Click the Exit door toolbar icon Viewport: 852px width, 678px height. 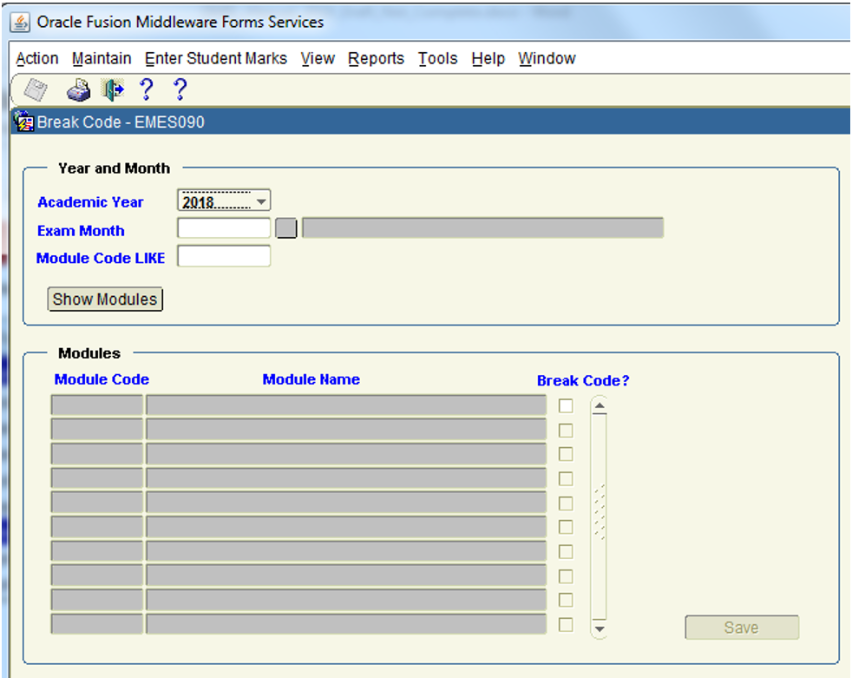point(113,91)
